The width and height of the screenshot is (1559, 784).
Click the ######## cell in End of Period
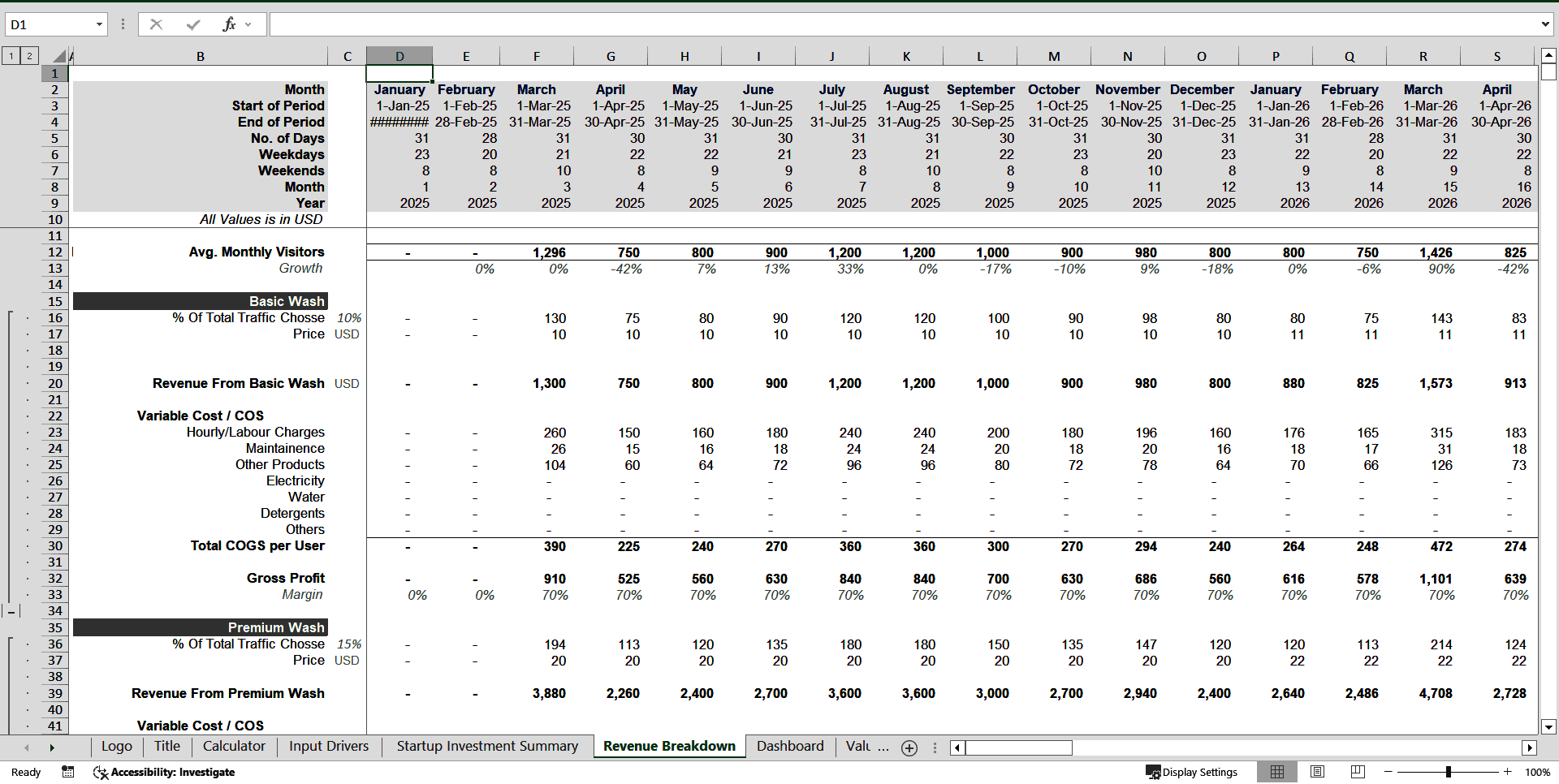pyautogui.click(x=399, y=123)
